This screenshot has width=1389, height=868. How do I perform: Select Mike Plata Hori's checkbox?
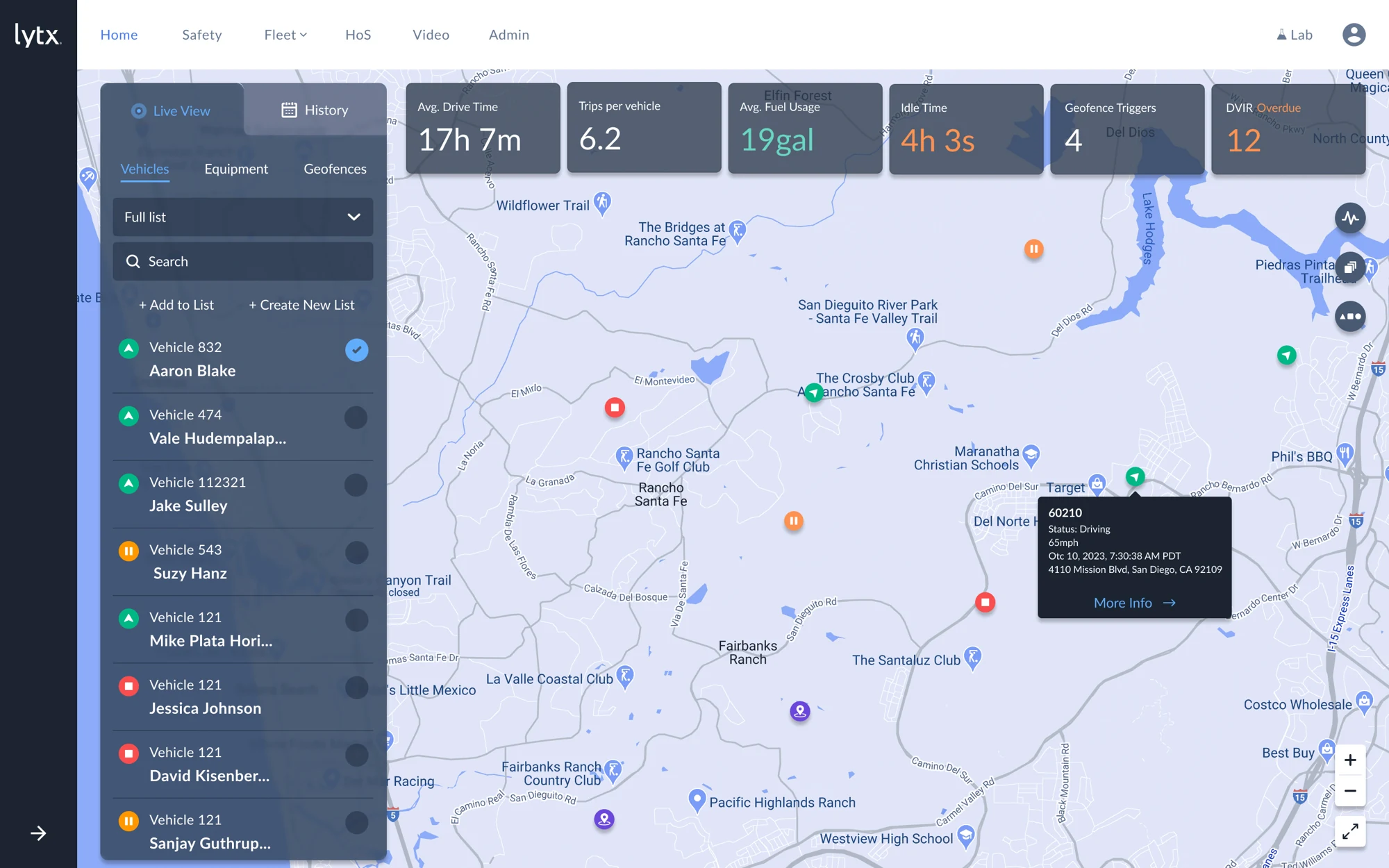(x=356, y=620)
